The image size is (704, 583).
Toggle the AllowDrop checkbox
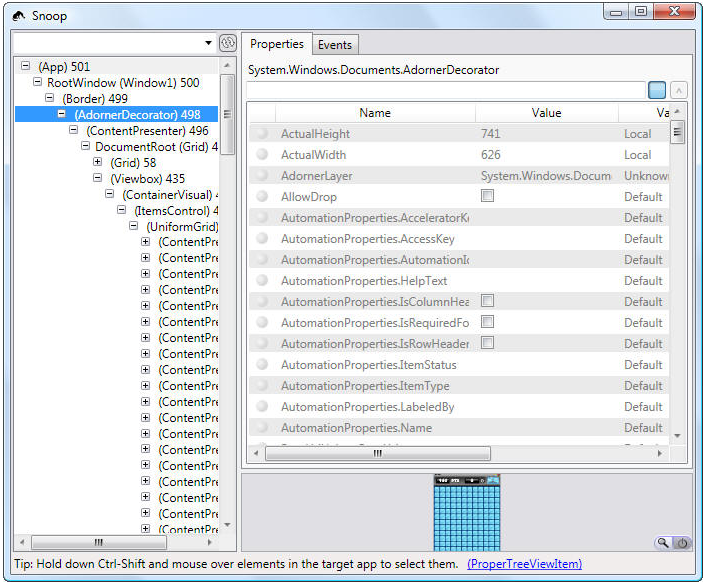pos(487,196)
